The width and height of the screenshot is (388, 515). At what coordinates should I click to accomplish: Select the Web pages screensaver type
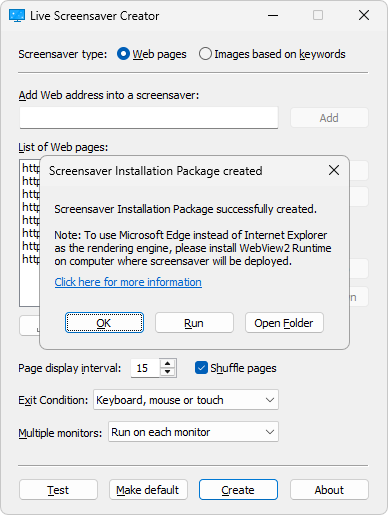(x=123, y=54)
